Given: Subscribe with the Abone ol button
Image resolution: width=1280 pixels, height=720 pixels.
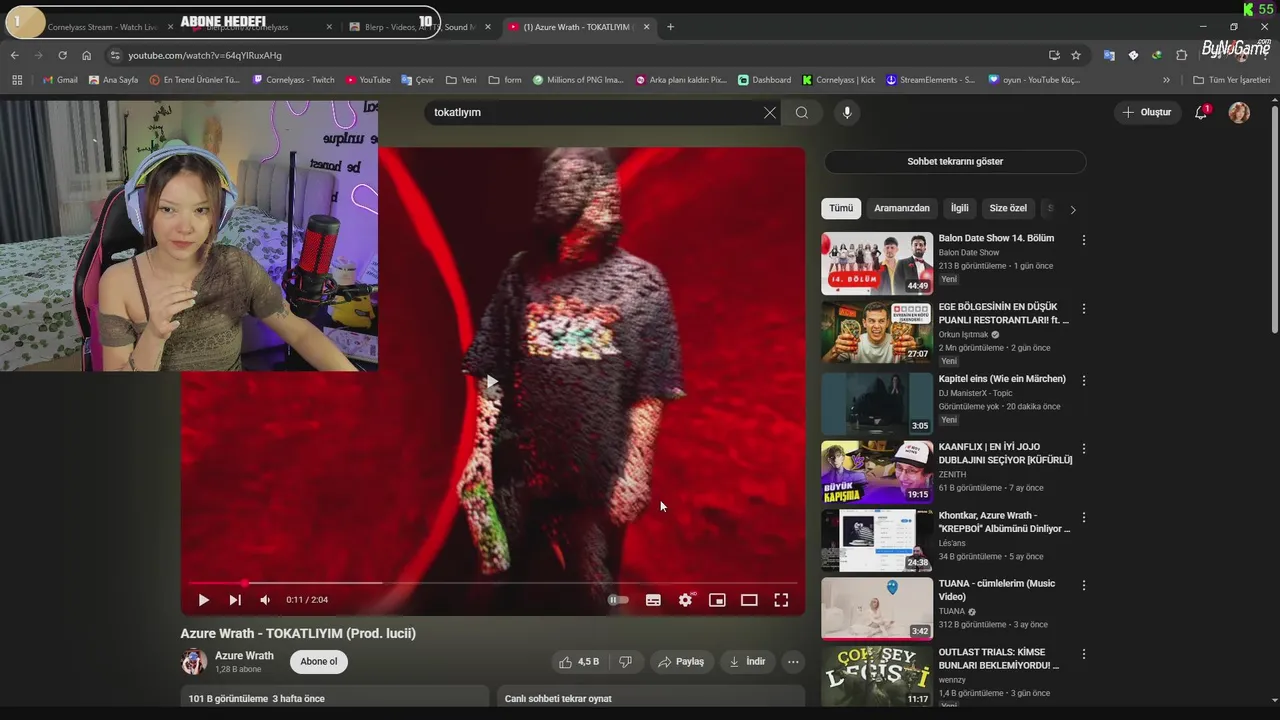Looking at the screenshot, I should pos(319,661).
